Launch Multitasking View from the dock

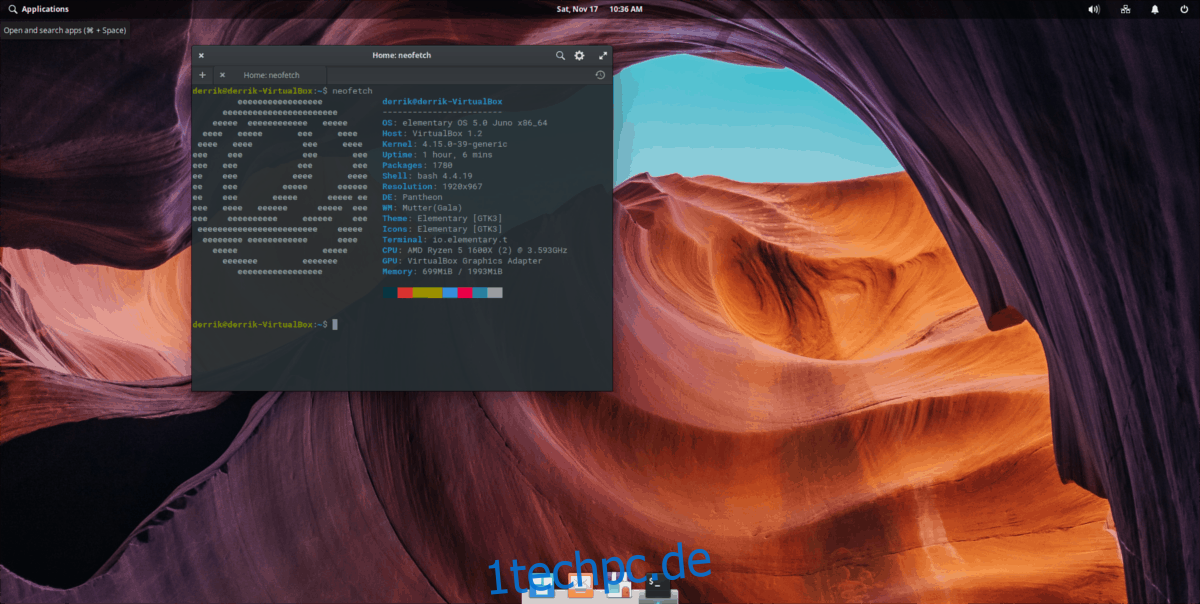(x=544, y=587)
